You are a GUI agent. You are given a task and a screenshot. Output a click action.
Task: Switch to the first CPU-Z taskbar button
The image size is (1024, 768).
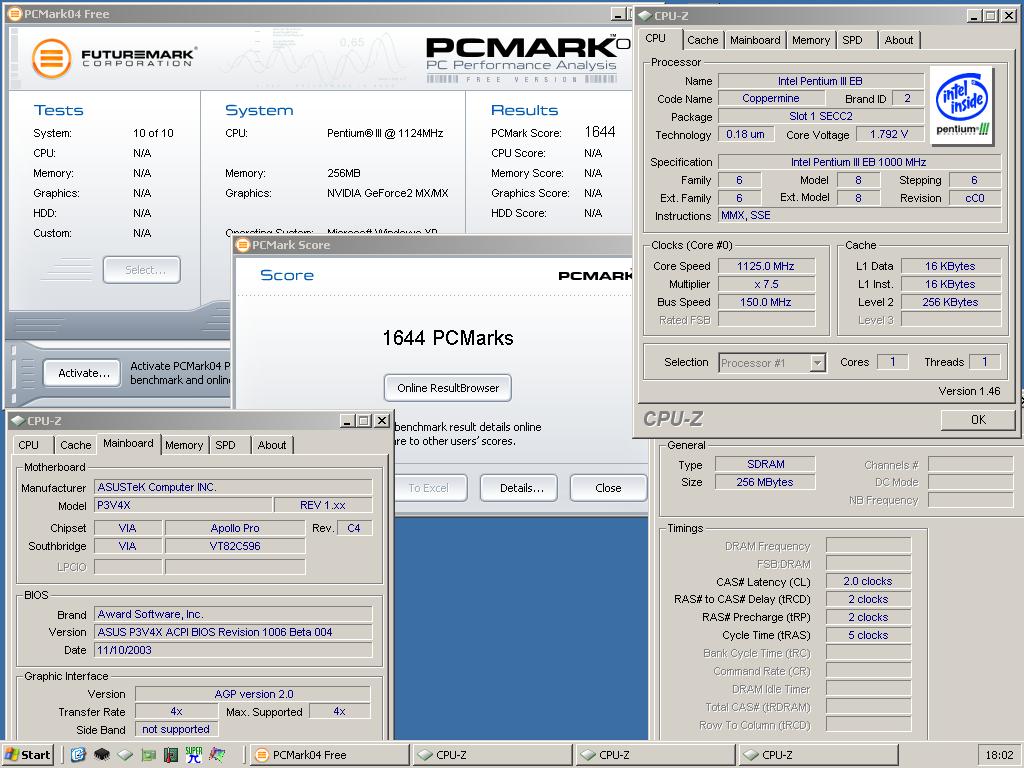(x=492, y=755)
